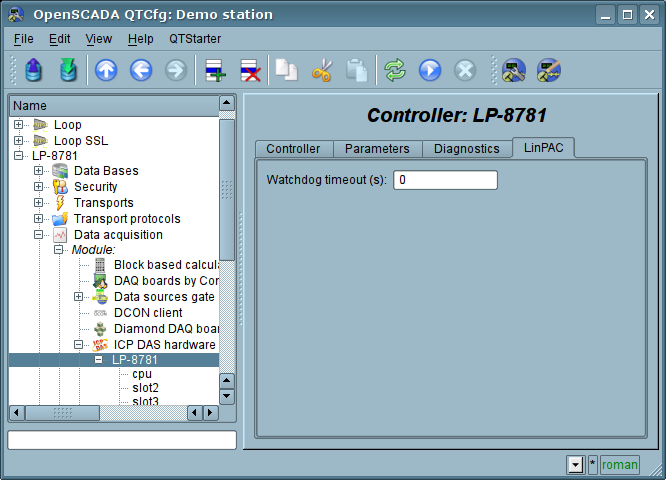The image size is (666, 480).
Task: Select the cpu item in the tree
Action: [142, 374]
